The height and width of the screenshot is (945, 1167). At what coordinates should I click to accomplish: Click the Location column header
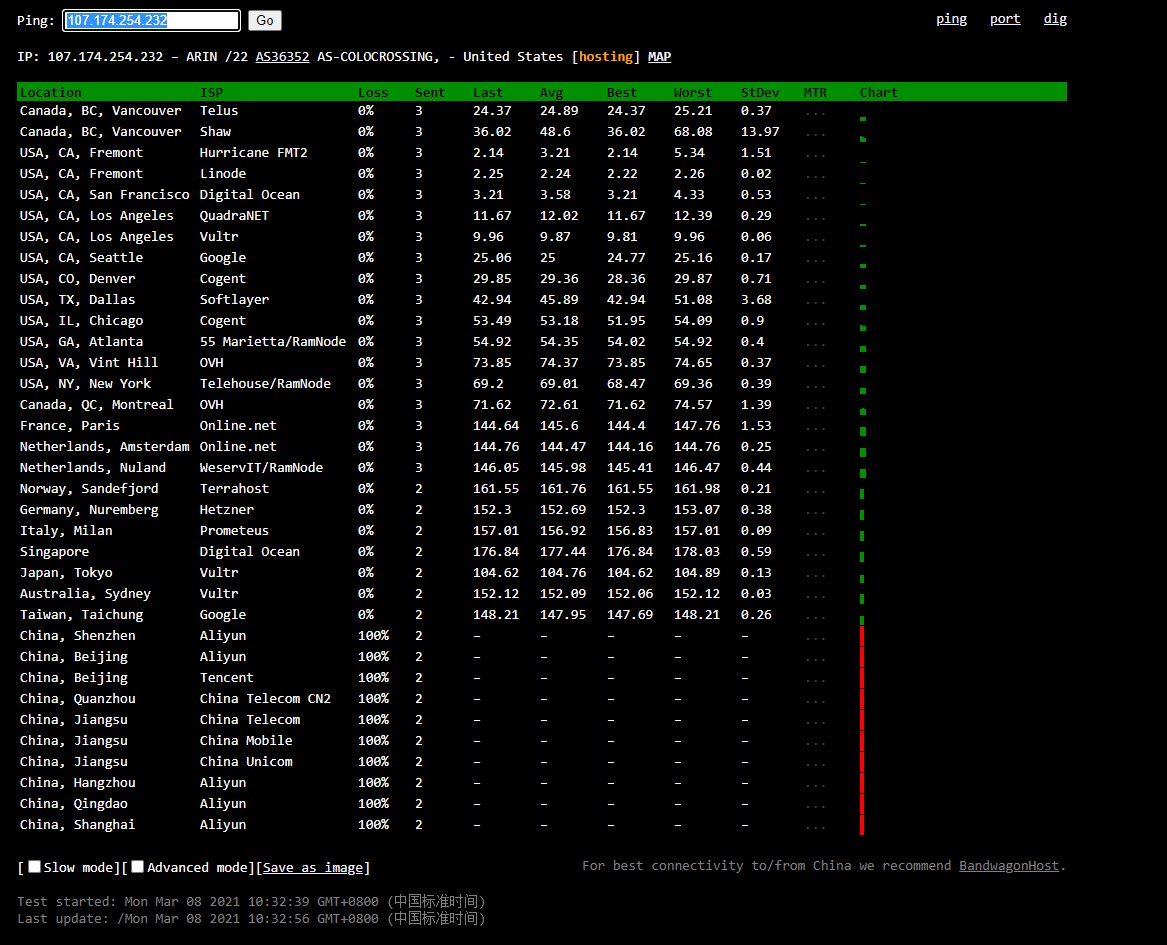[51, 92]
